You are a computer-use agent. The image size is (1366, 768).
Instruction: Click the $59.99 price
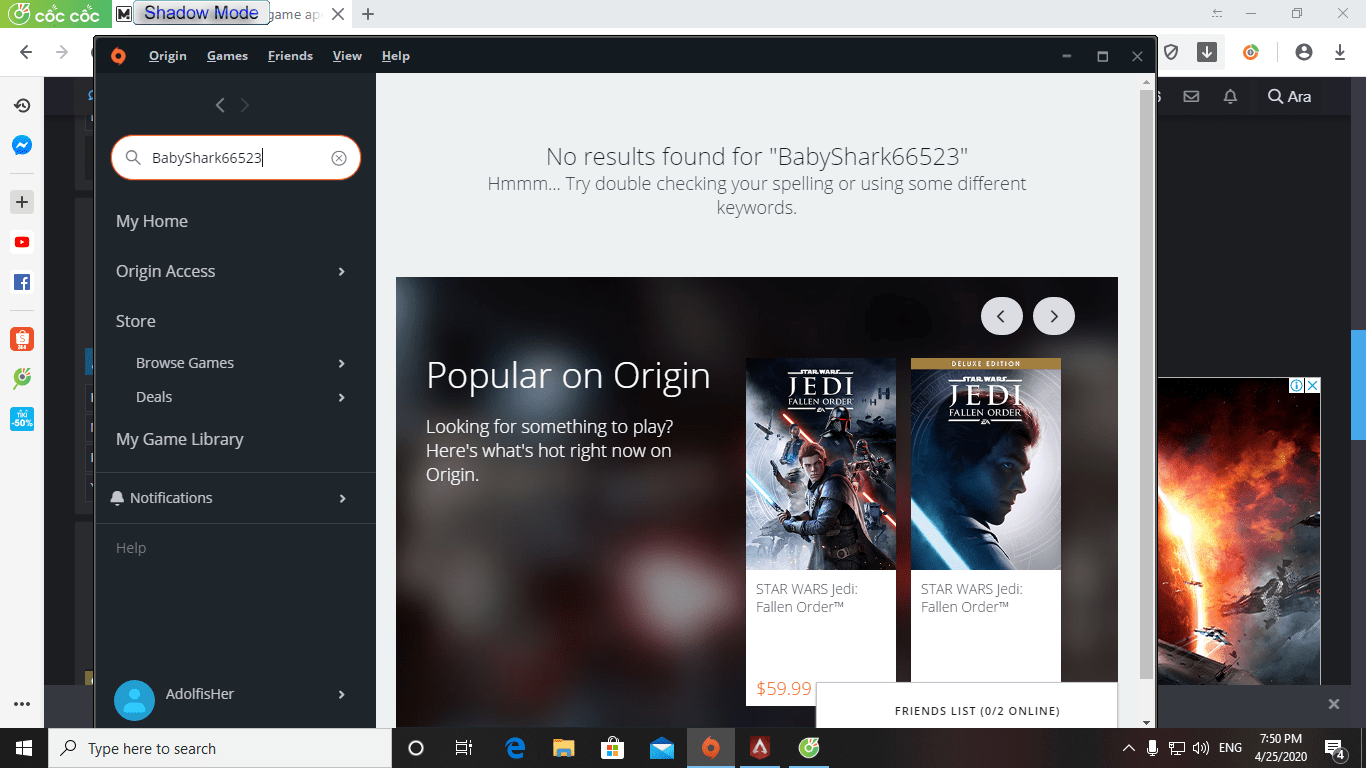click(784, 688)
